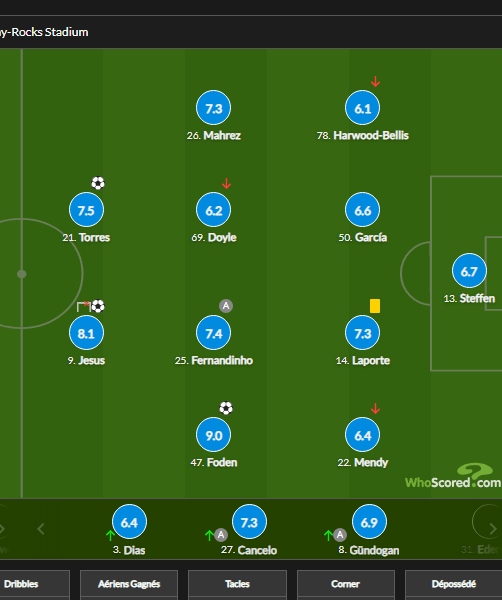Click the red substitution arrow above Doyle

[x=226, y=183]
